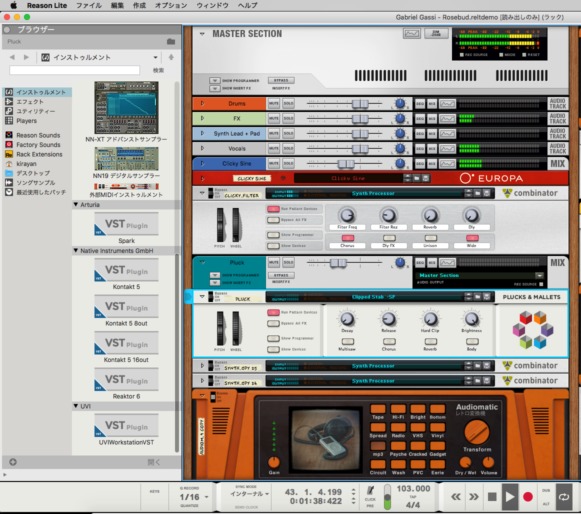Viewport: 581px width, 514px height.
Task: Collapse the Native Instruments GmbH group
Action: [x=76, y=251]
